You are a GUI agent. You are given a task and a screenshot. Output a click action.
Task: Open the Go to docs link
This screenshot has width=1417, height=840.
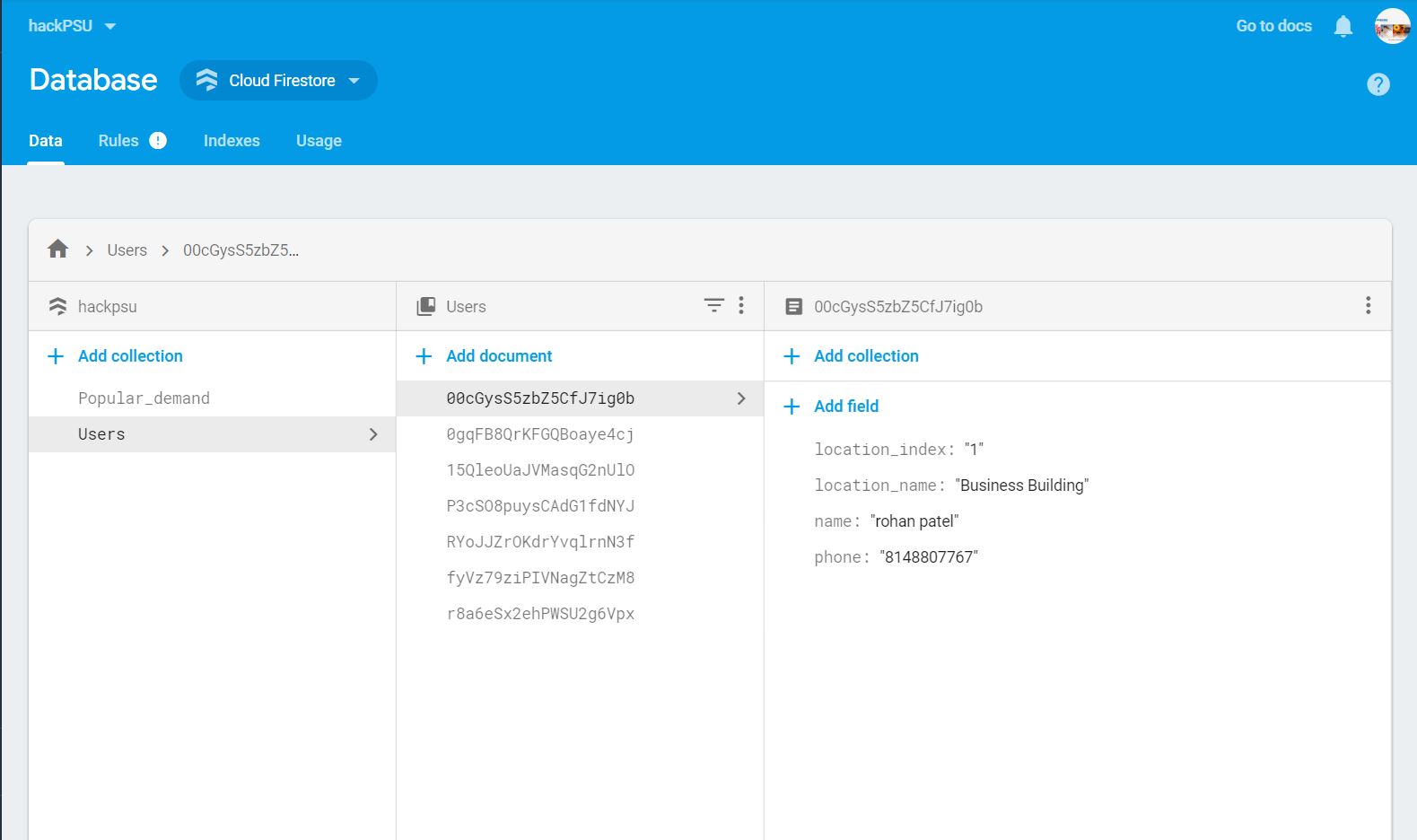pos(1273,26)
